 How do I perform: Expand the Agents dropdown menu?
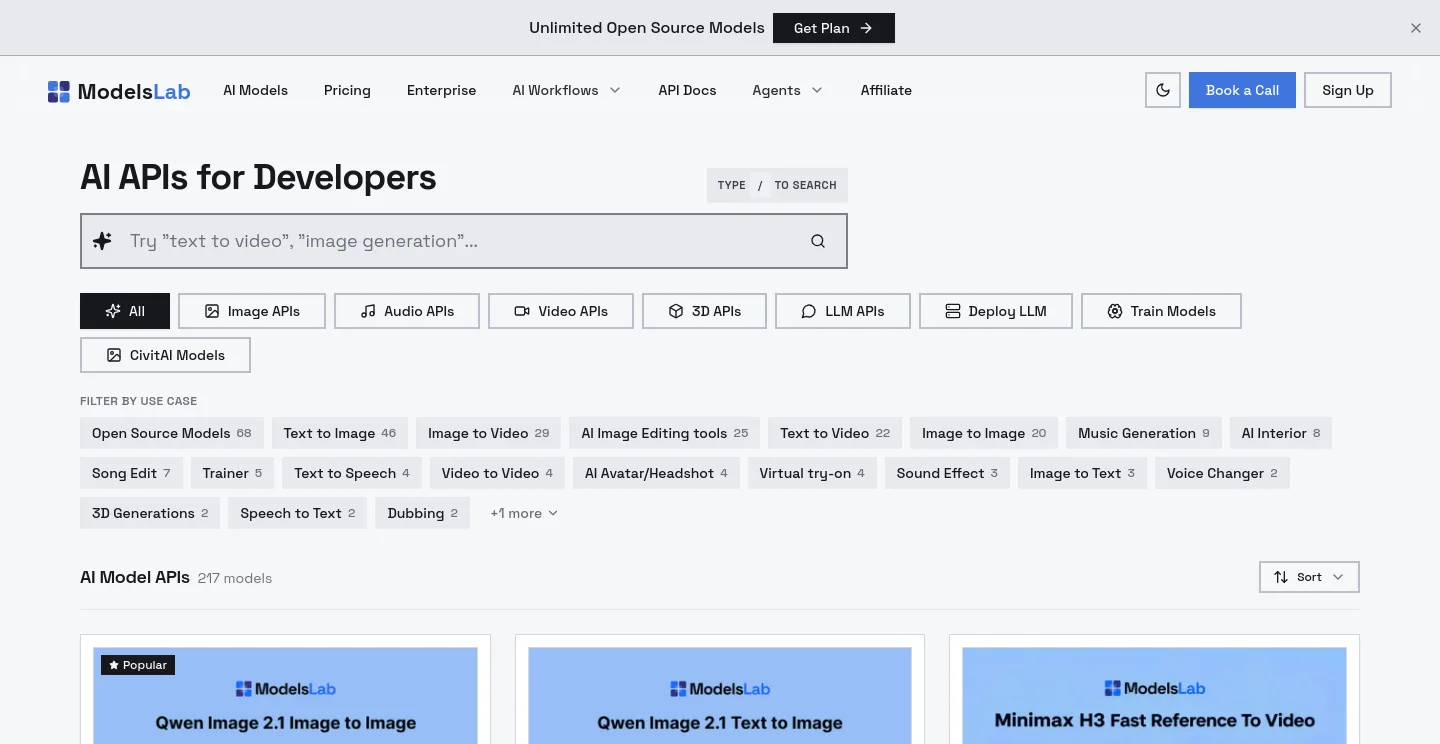tap(788, 90)
